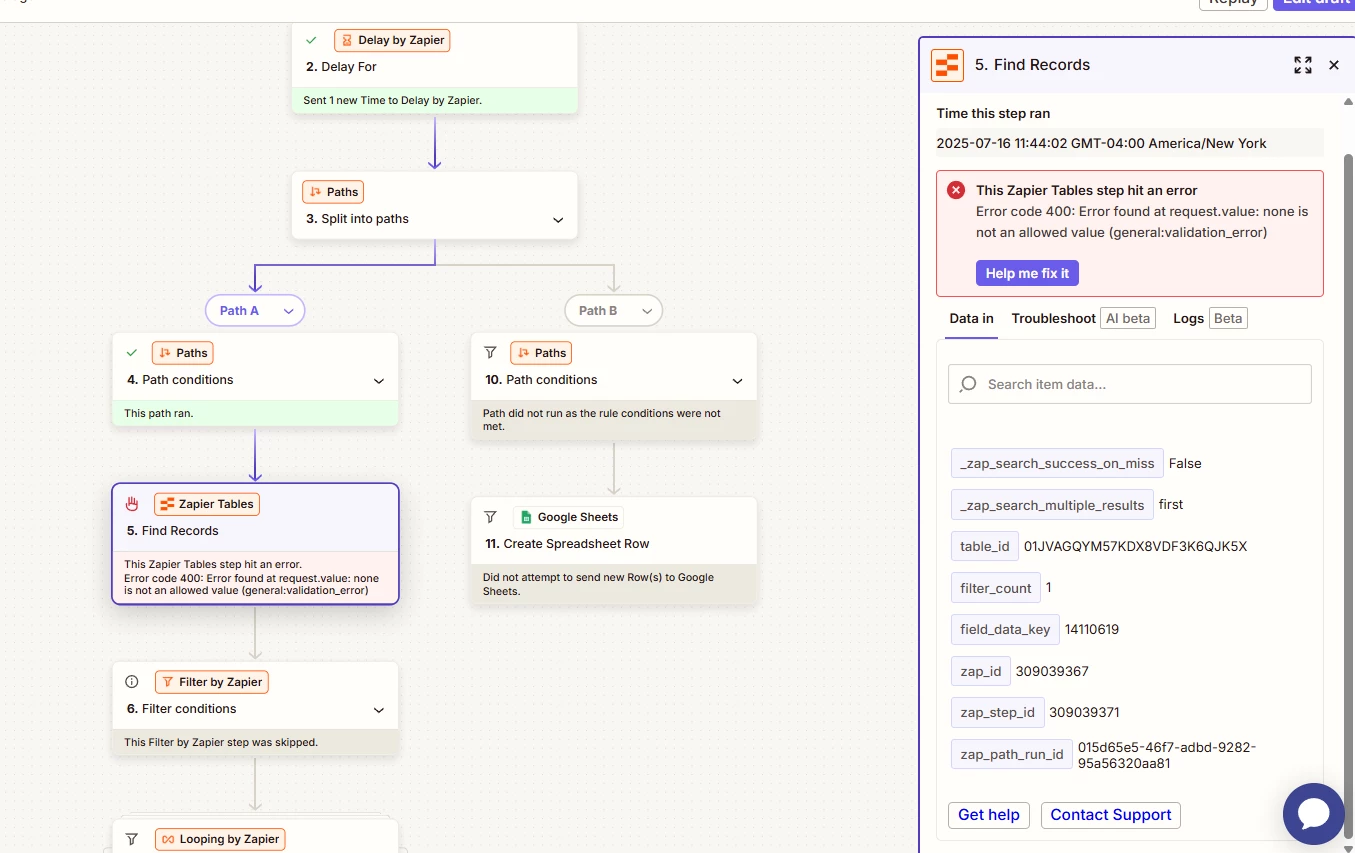Open the Path B dropdown
Viewport: 1355px width, 853px height.
(x=613, y=311)
